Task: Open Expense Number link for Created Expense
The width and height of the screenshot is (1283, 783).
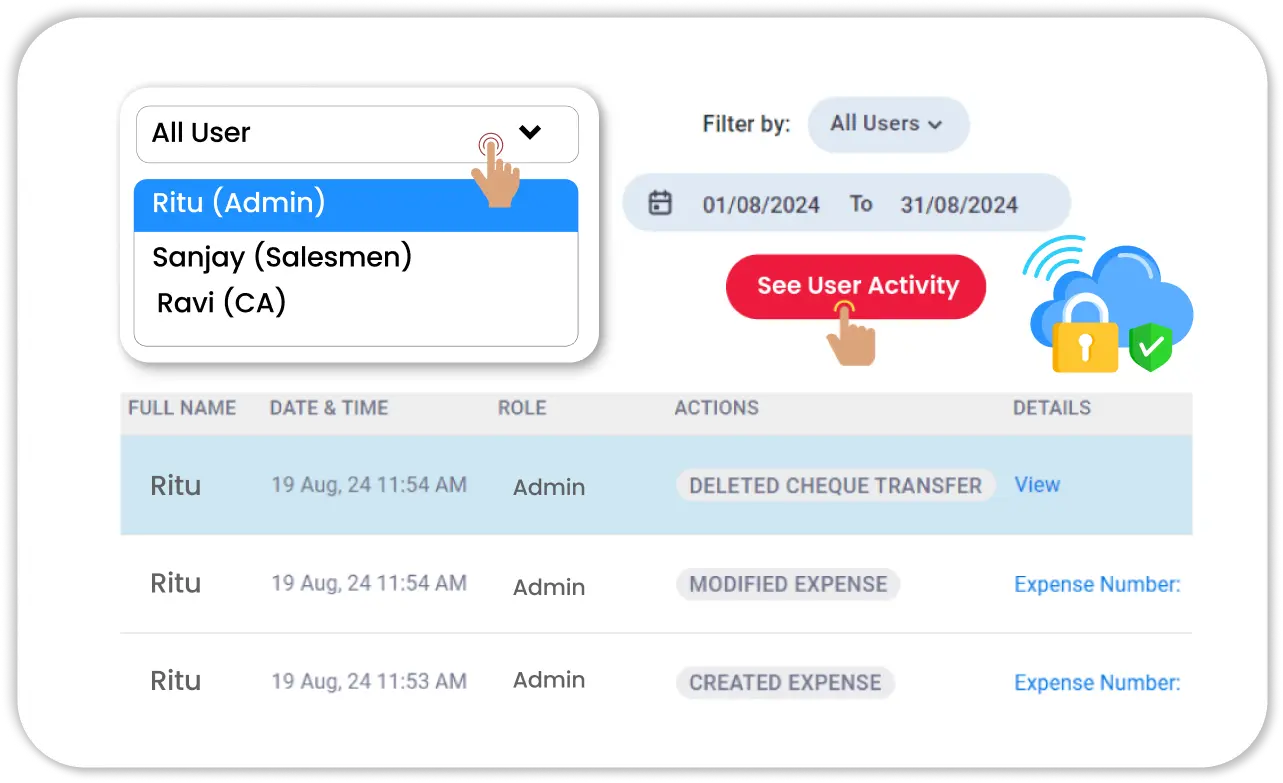Action: click(x=1097, y=683)
